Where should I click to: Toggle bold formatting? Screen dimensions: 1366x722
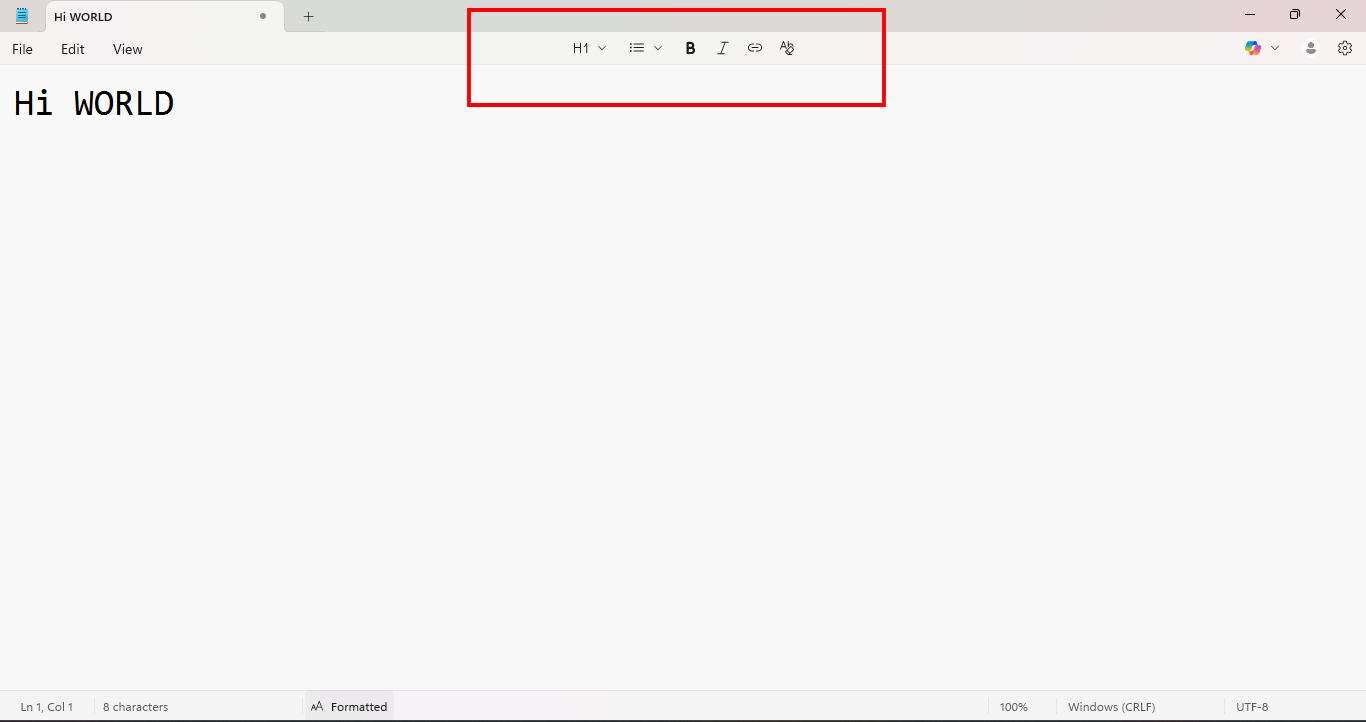point(690,48)
